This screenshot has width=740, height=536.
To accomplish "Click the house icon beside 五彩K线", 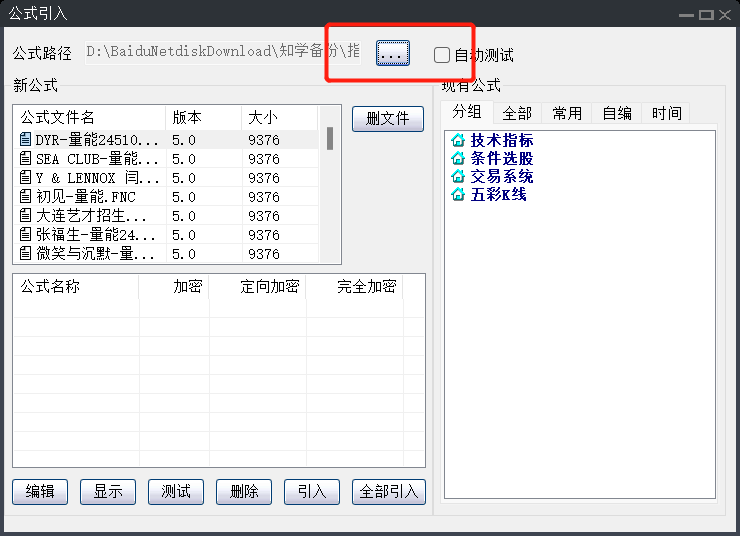I will (x=458, y=194).
